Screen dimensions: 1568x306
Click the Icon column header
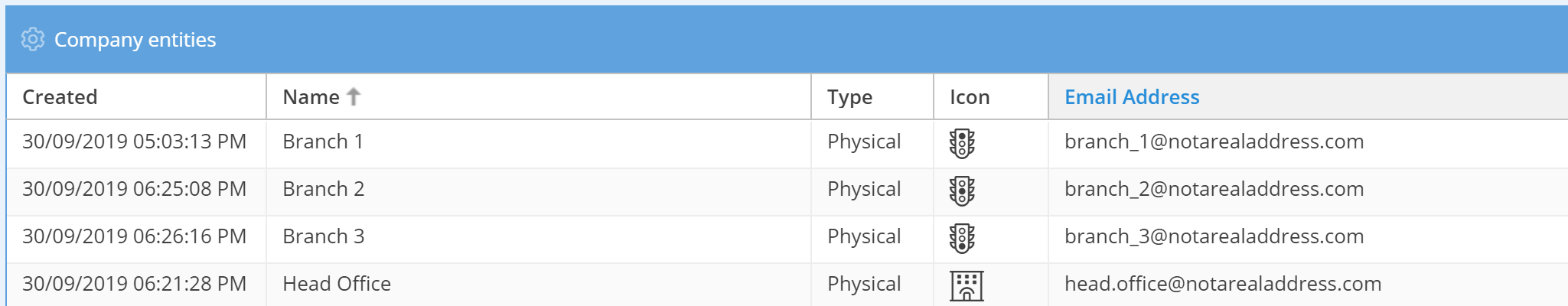coord(970,97)
